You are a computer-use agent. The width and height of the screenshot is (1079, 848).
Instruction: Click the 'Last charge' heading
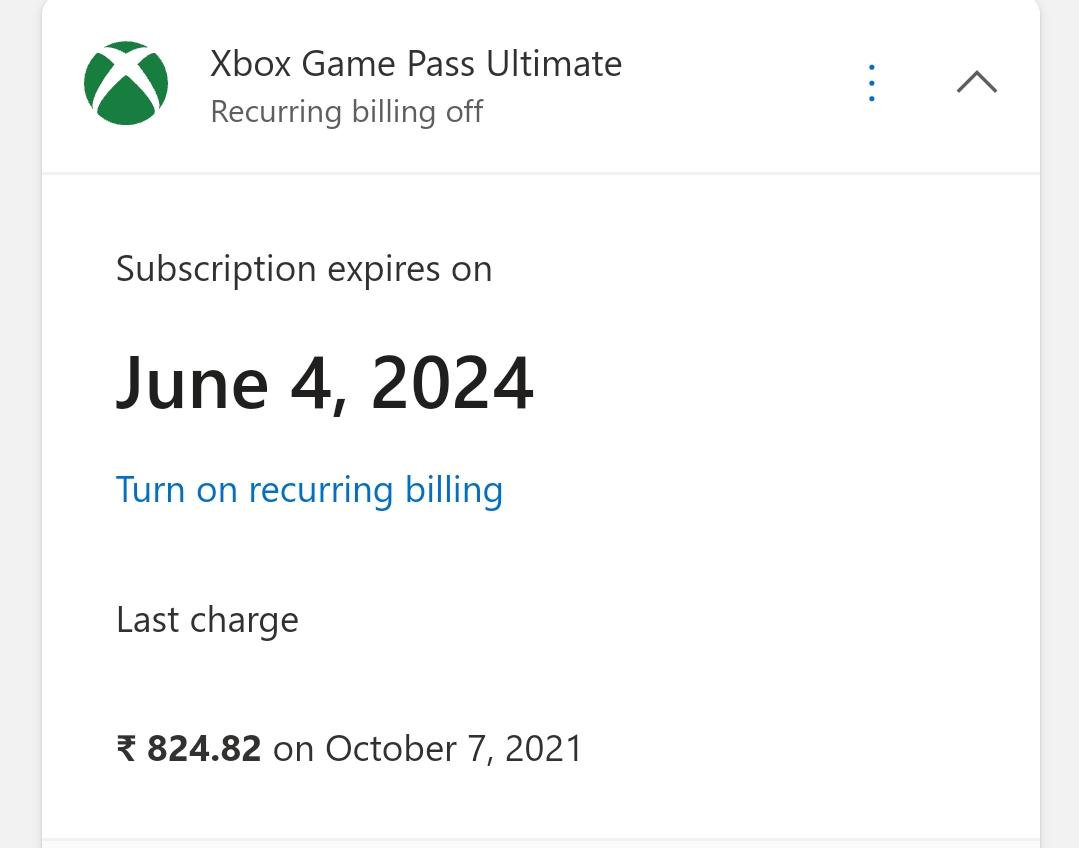(x=207, y=620)
